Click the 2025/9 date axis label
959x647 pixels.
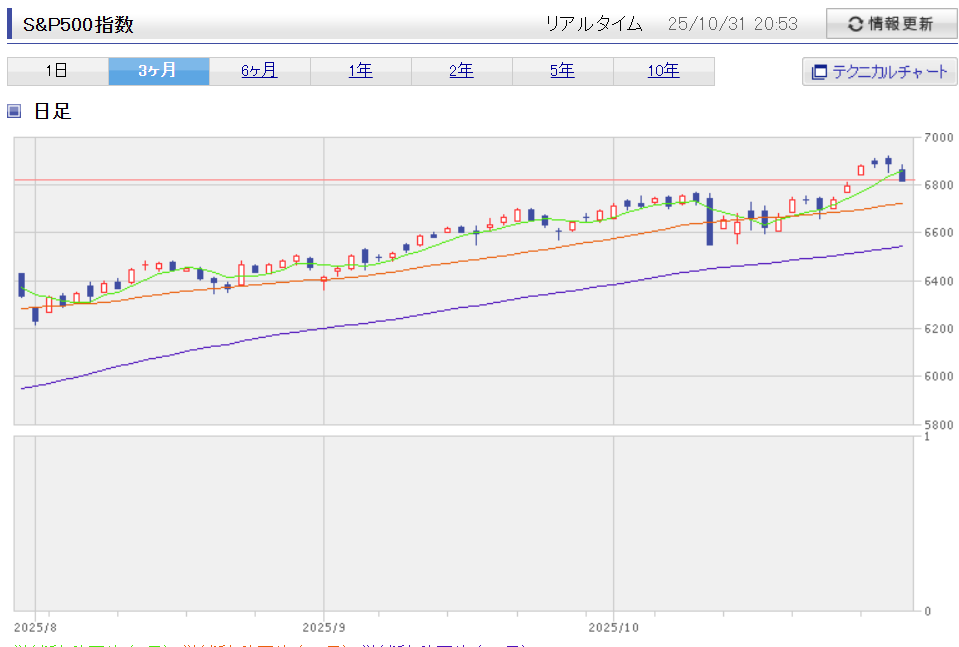324,627
